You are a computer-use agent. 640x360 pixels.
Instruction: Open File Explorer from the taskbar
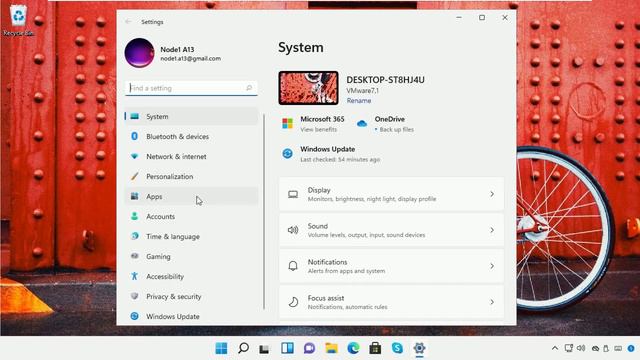[331, 348]
